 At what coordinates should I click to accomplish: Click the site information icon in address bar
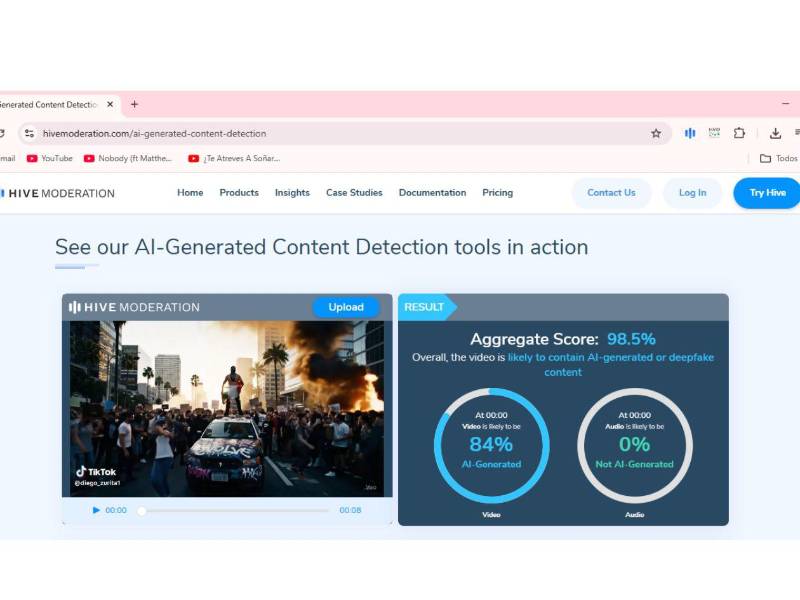29,133
